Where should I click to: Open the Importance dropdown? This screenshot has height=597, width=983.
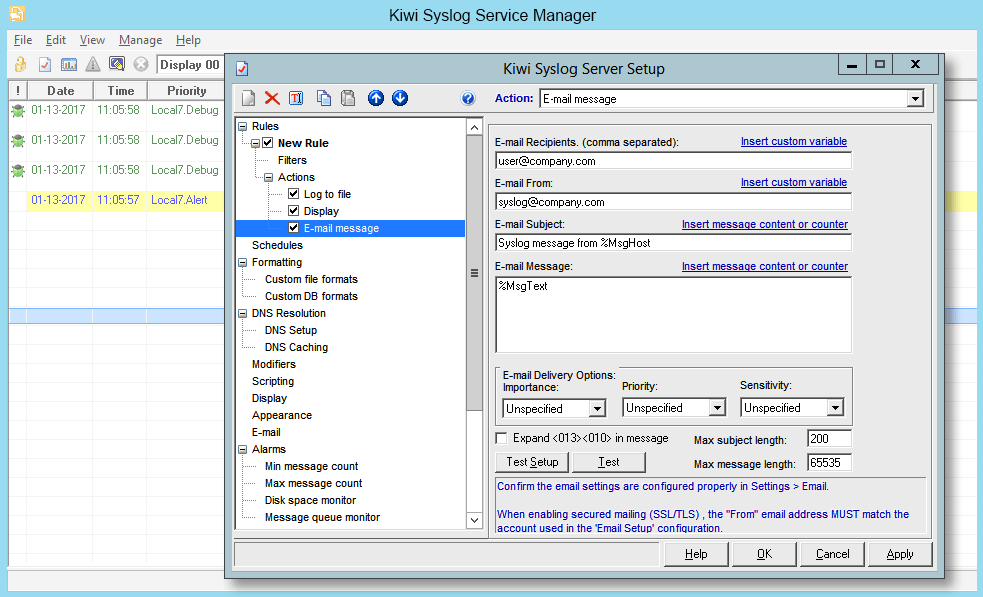[597, 408]
